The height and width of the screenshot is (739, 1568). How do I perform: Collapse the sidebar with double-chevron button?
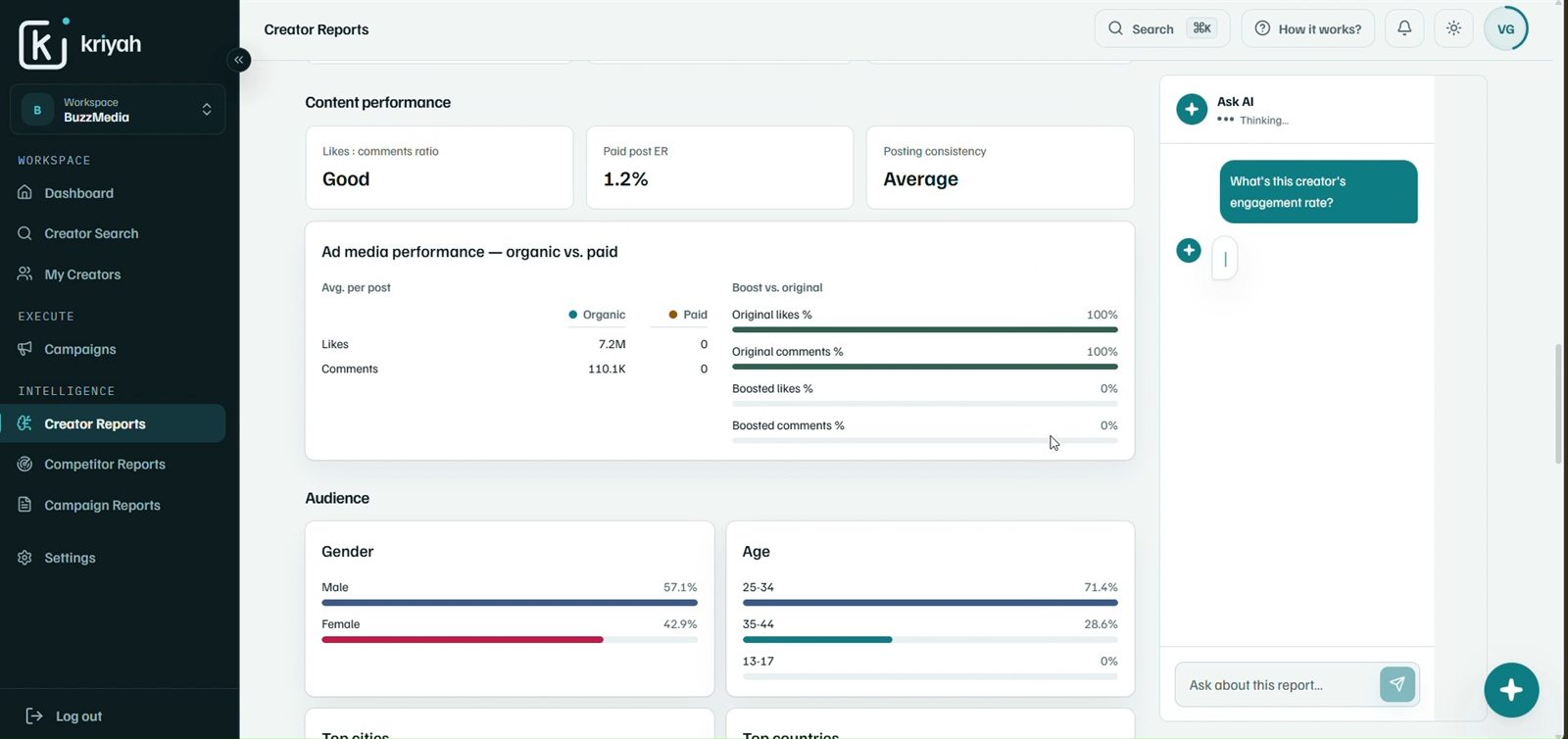pyautogui.click(x=238, y=60)
